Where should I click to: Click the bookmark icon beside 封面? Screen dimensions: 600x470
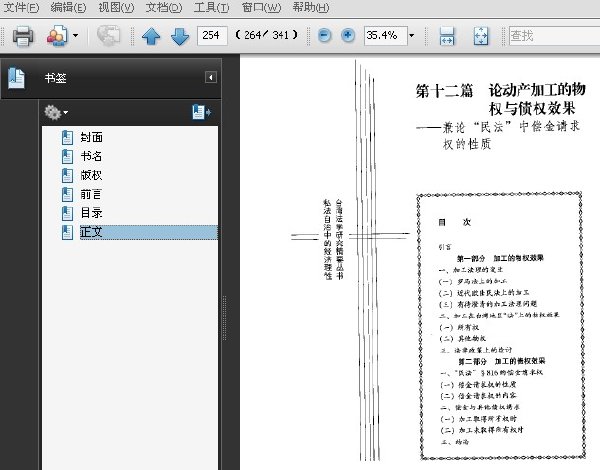tap(67, 137)
